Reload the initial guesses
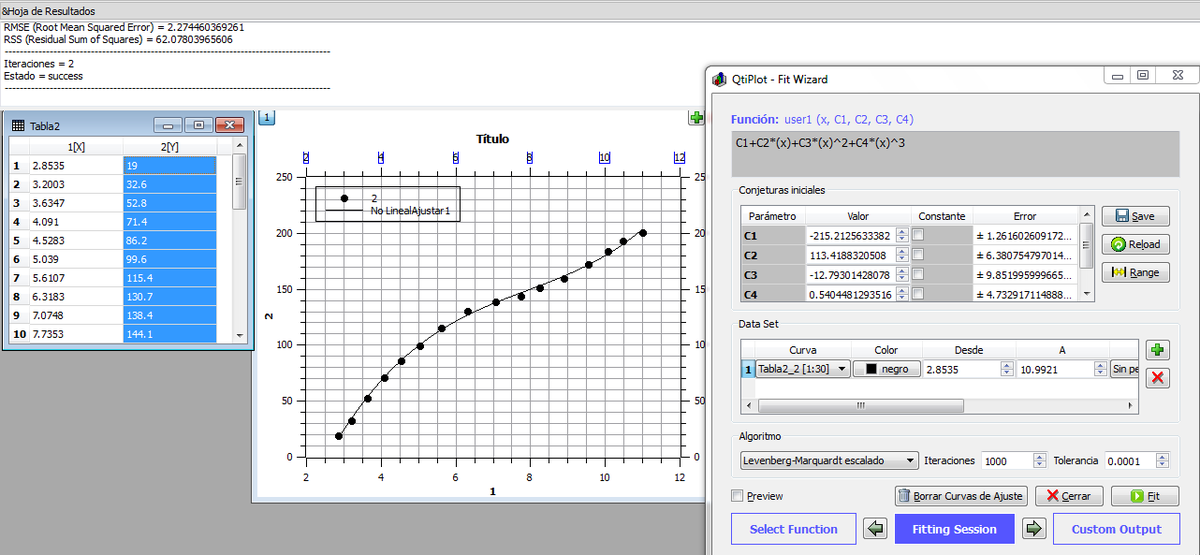1200x555 pixels. [1135, 244]
